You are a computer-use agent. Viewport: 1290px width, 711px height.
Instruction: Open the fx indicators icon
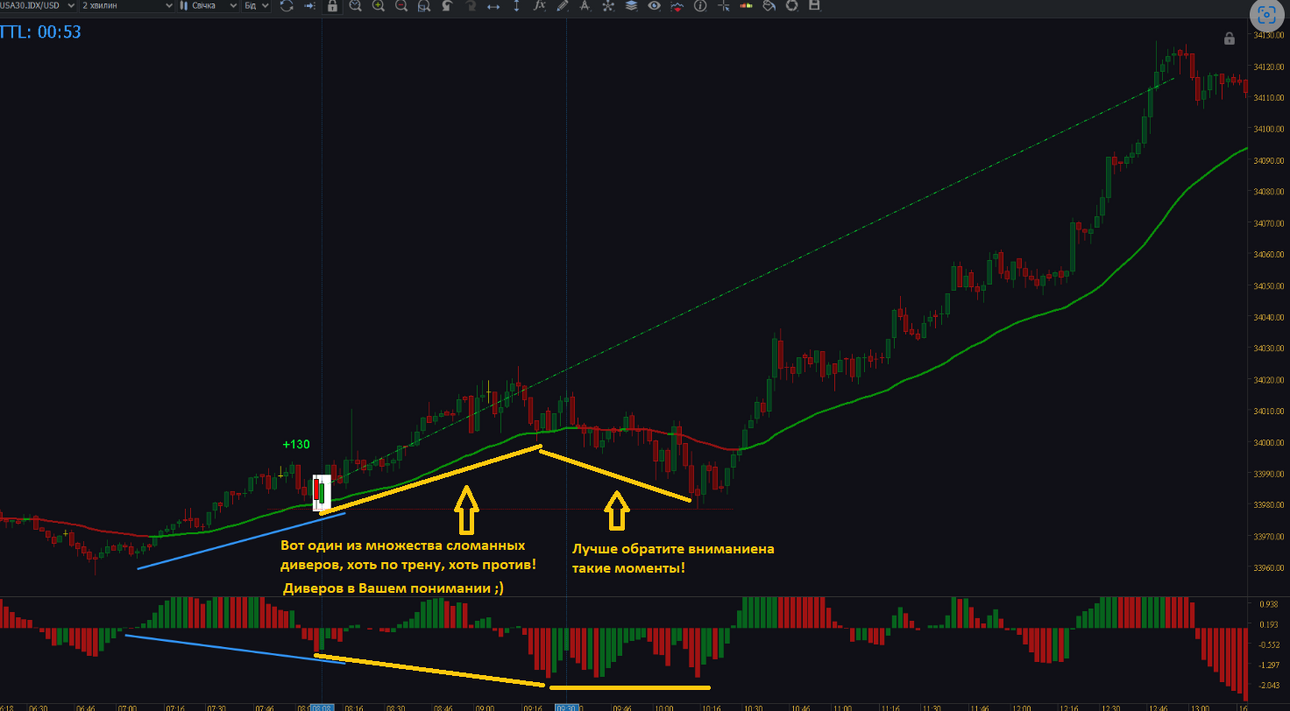(540, 6)
